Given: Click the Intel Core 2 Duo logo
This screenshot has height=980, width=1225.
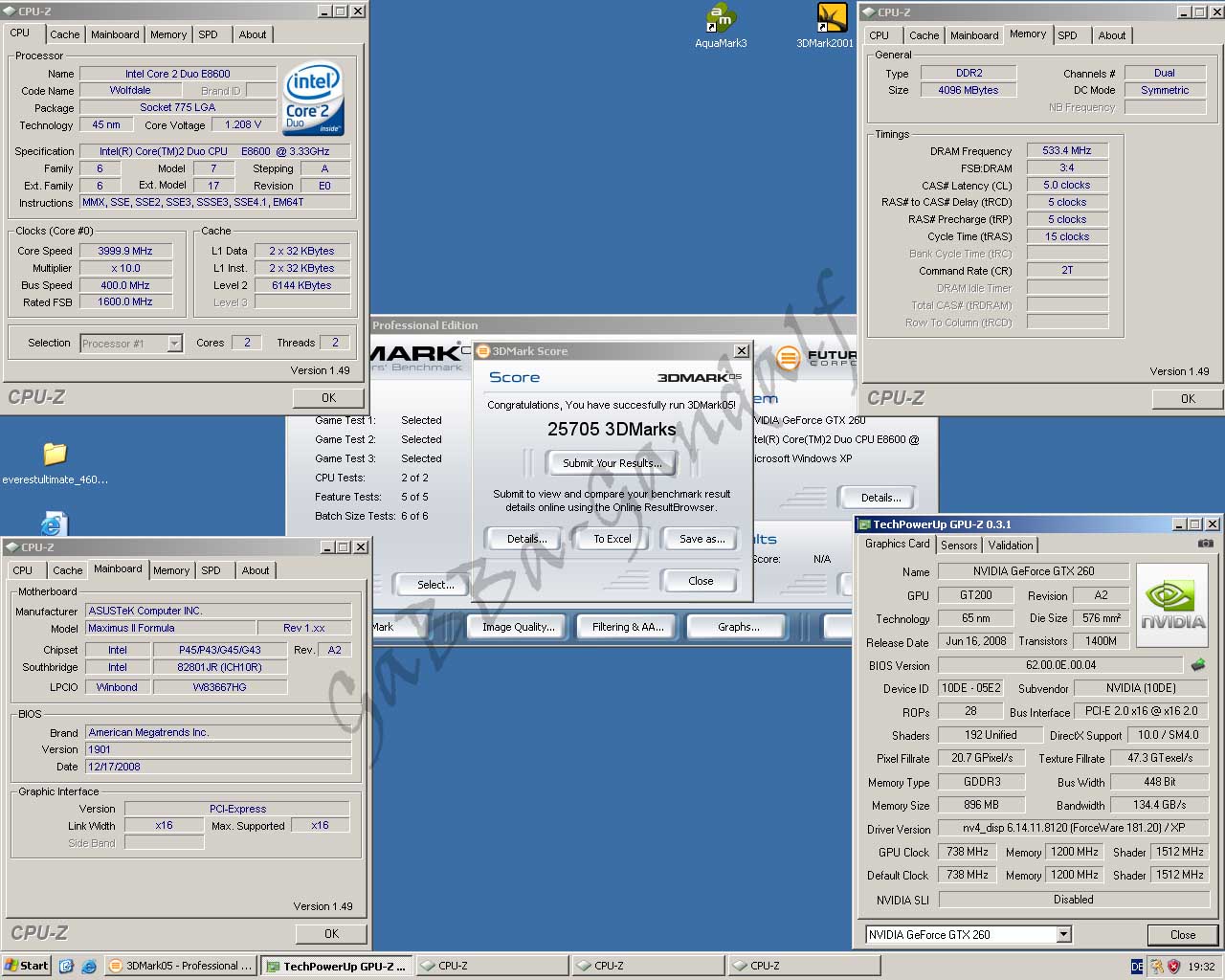Looking at the screenshot, I should point(313,100).
